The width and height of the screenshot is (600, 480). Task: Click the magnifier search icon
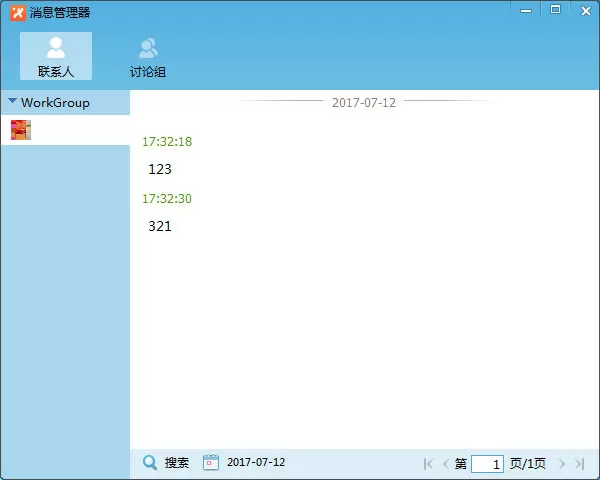coord(150,462)
